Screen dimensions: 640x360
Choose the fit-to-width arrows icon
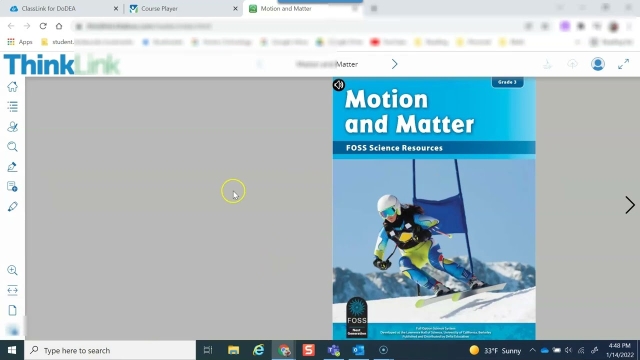point(12,290)
